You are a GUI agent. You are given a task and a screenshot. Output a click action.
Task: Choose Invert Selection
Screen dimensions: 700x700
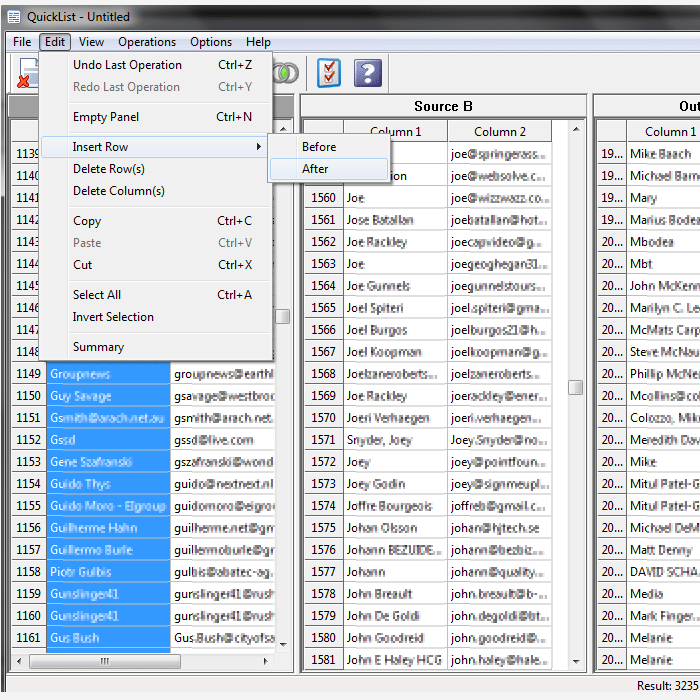click(x=157, y=317)
